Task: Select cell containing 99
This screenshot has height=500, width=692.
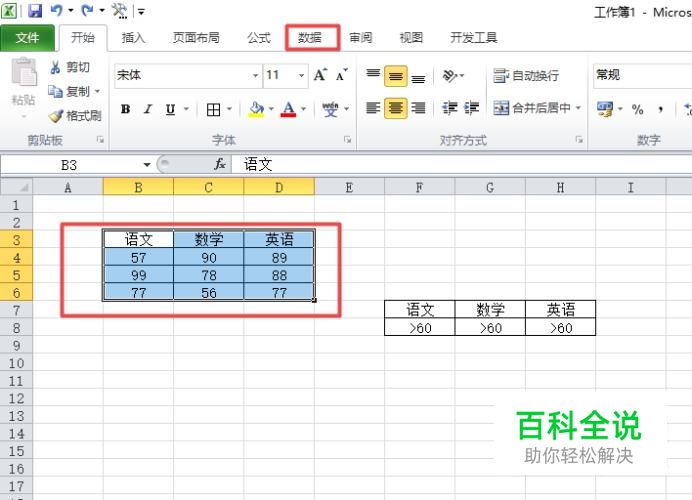Action: [x=139, y=275]
